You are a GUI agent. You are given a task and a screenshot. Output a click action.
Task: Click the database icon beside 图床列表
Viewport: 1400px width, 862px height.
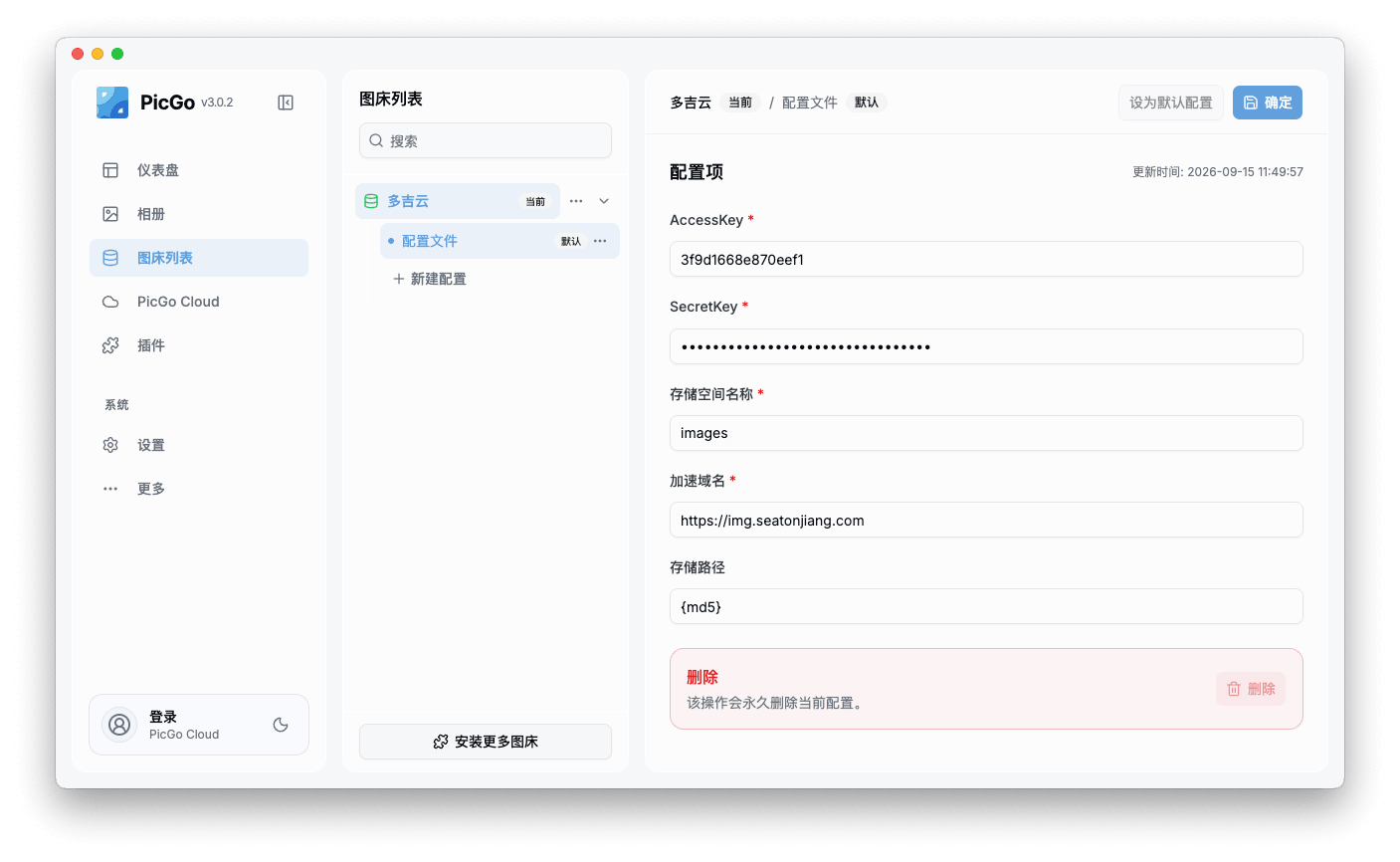click(110, 258)
